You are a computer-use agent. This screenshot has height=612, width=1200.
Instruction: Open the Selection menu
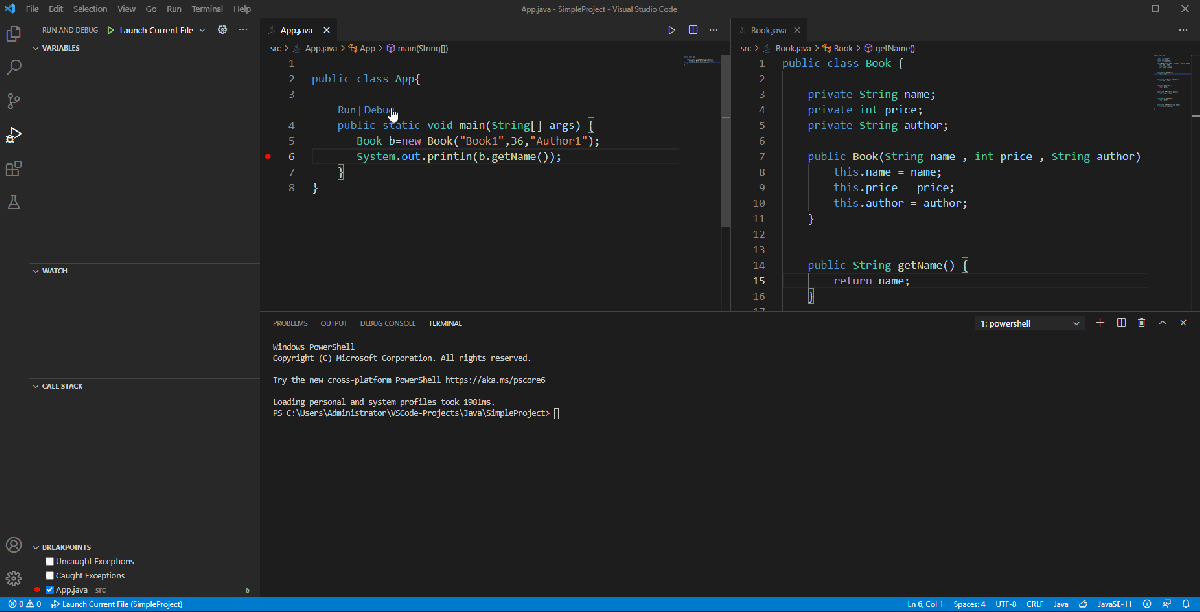click(91, 8)
